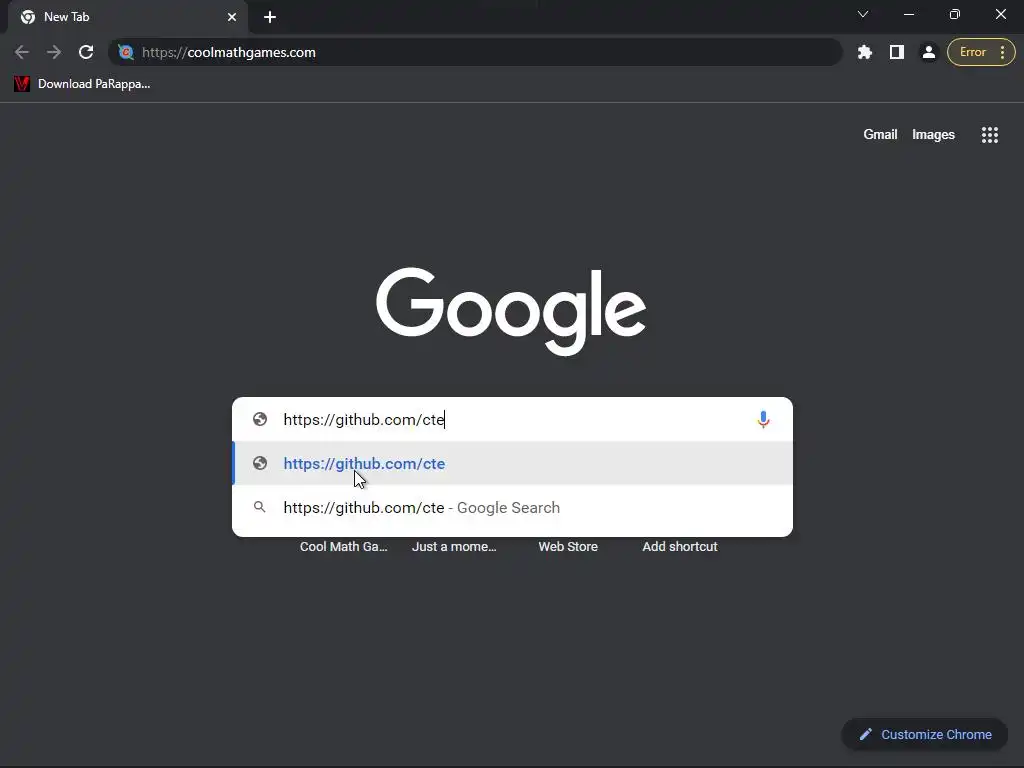Open the Web Store shortcut
Image resolution: width=1024 pixels, height=768 pixels.
(x=568, y=547)
